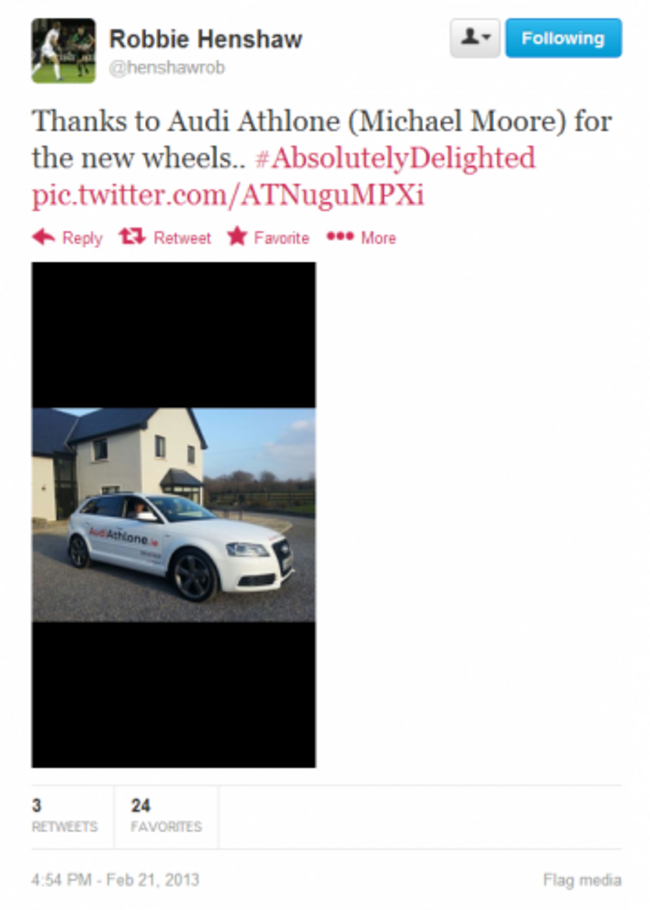The image size is (650, 910).
Task: Open the #AbsolutelyDelighted hashtag
Action: pyautogui.click(x=395, y=158)
